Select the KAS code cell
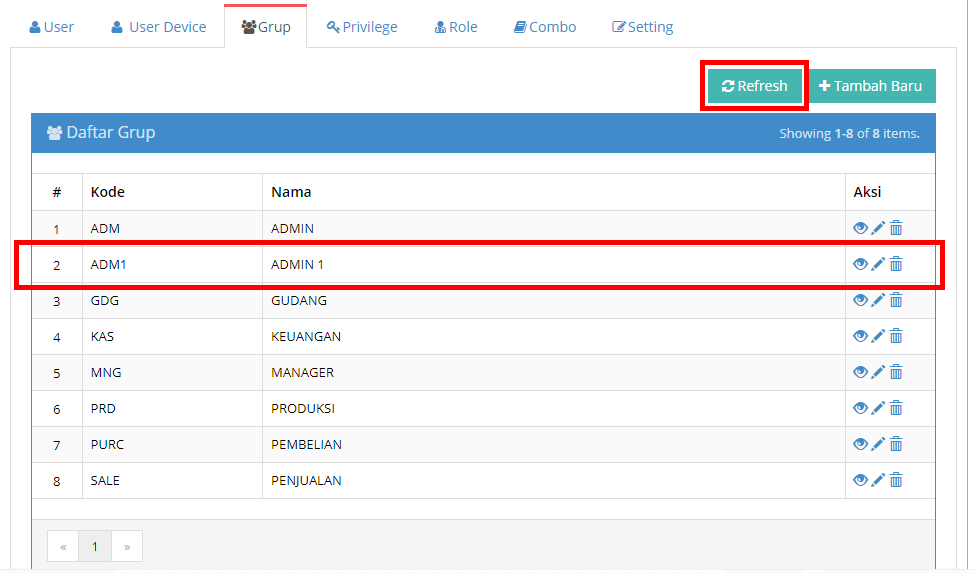Image resolution: width=977 pixels, height=573 pixels. pos(172,337)
